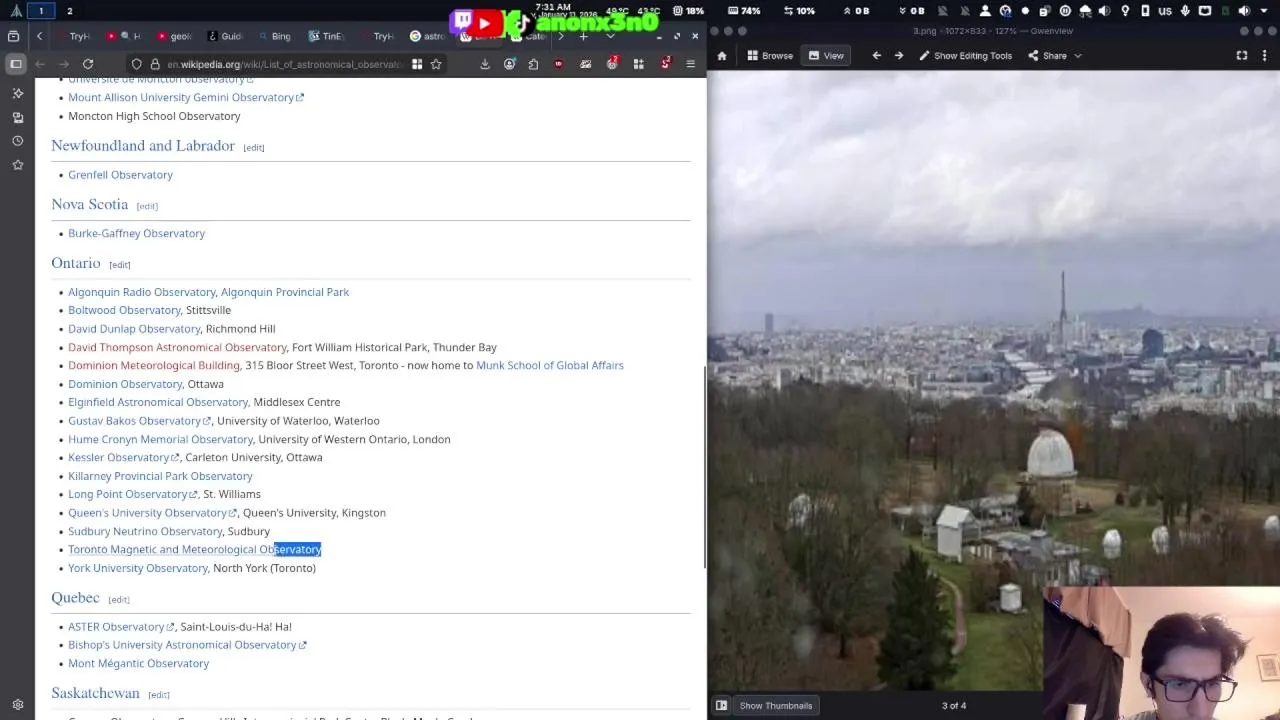Open the list all tabs chevron
Viewport: 1280px width, 720px height.
(x=610, y=36)
